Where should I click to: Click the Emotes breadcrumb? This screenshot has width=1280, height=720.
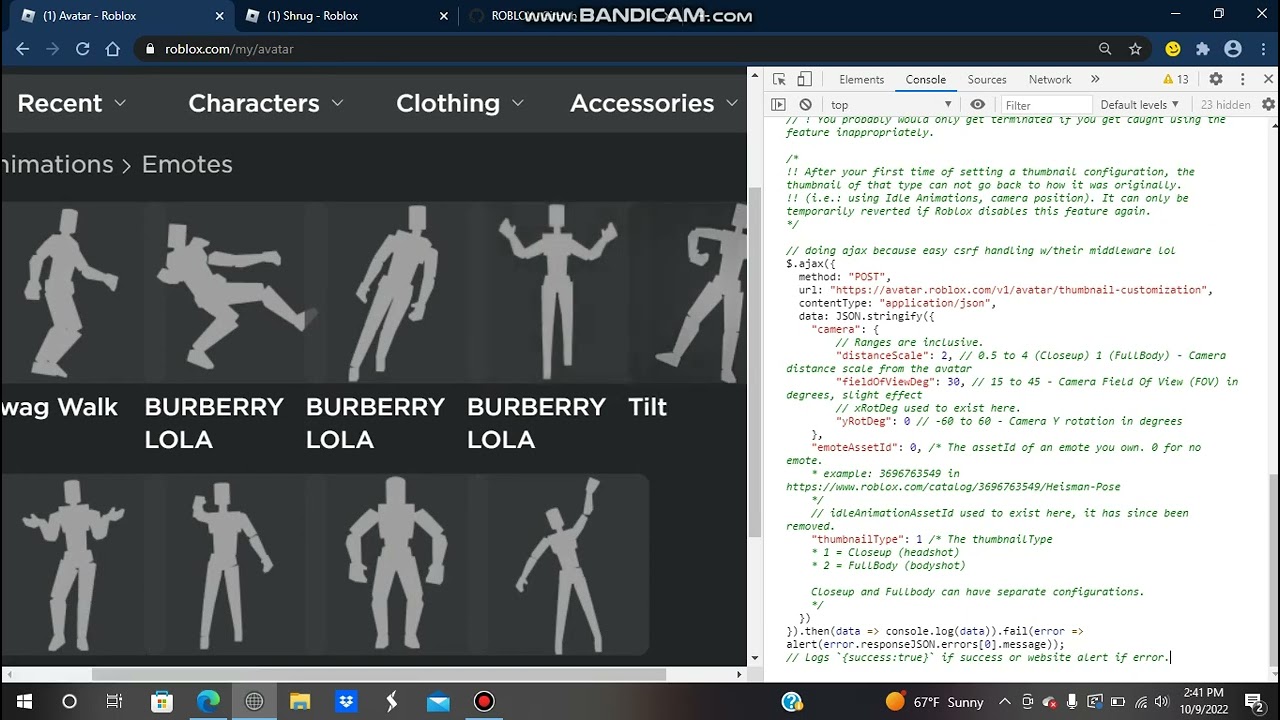point(187,164)
